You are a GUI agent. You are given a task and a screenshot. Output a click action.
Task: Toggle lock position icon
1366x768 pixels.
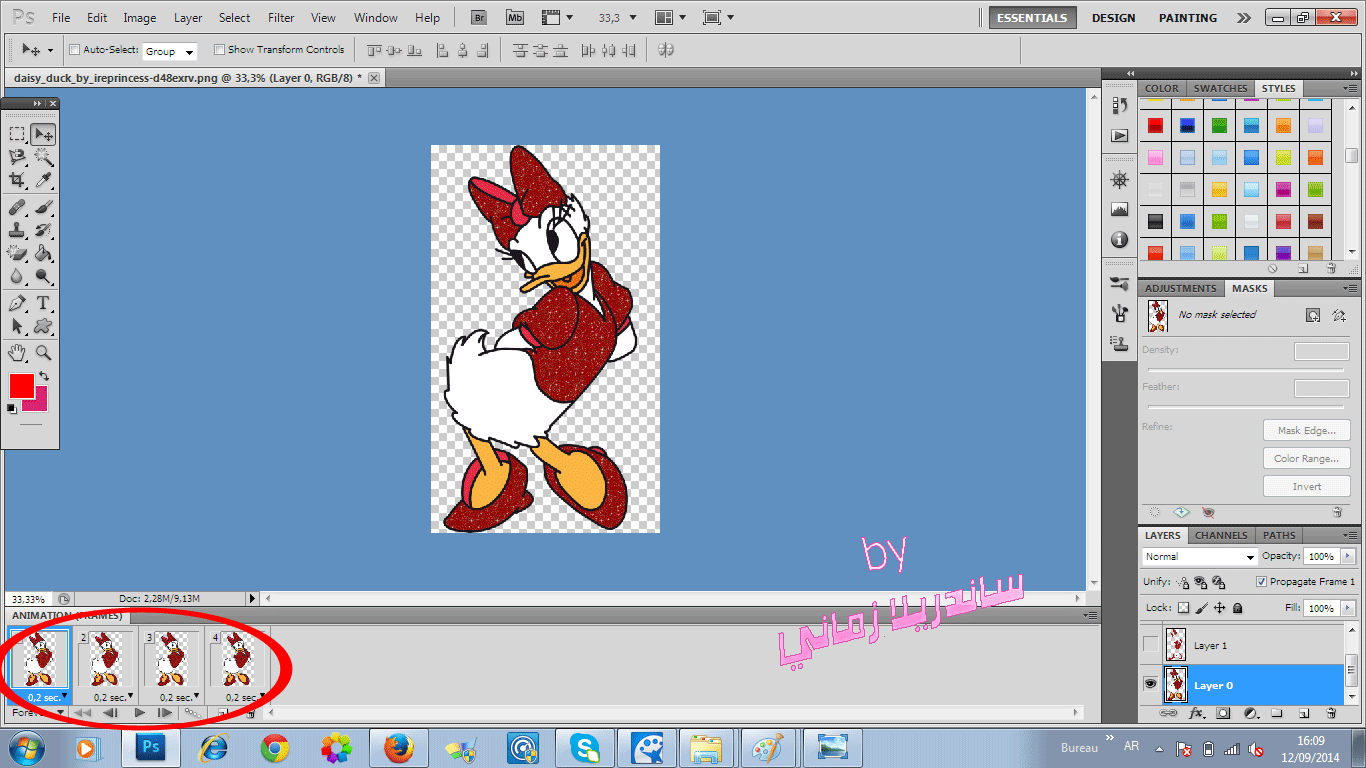(1220, 608)
